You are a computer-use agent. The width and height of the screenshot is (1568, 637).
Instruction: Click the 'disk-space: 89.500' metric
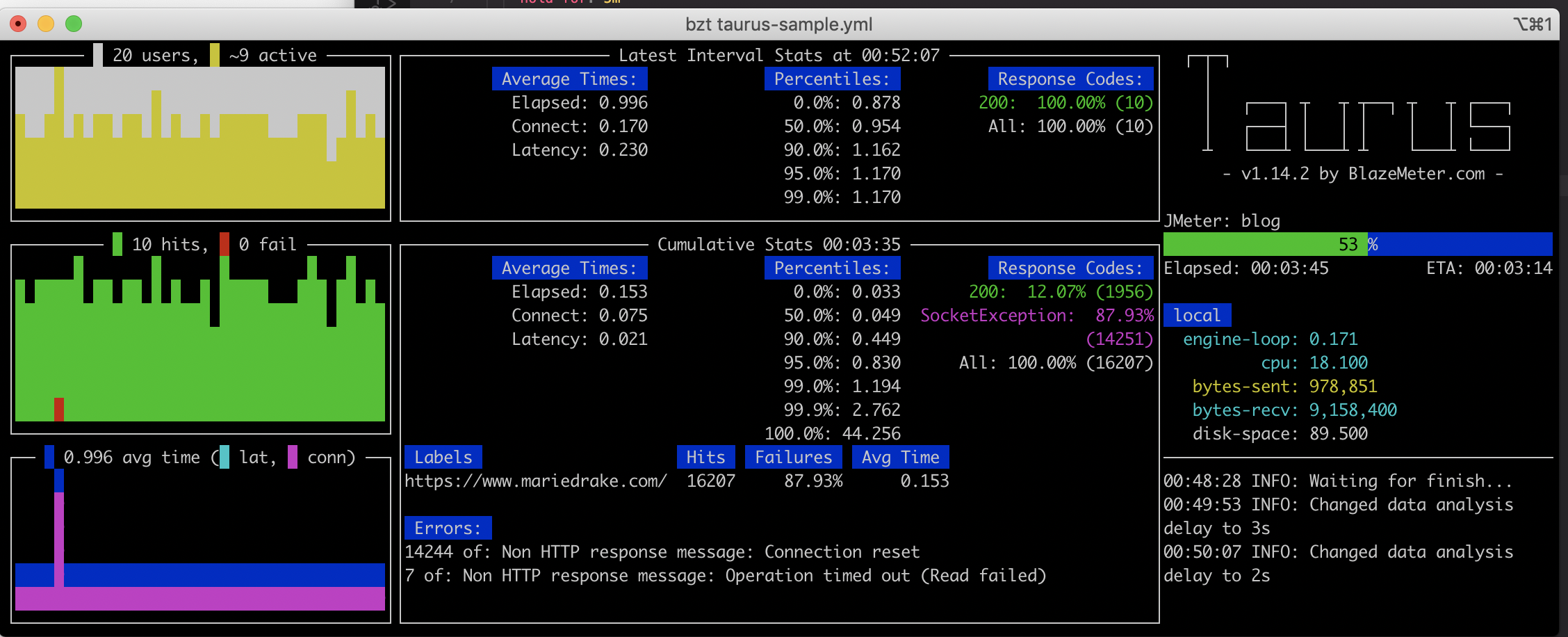tap(1280, 433)
